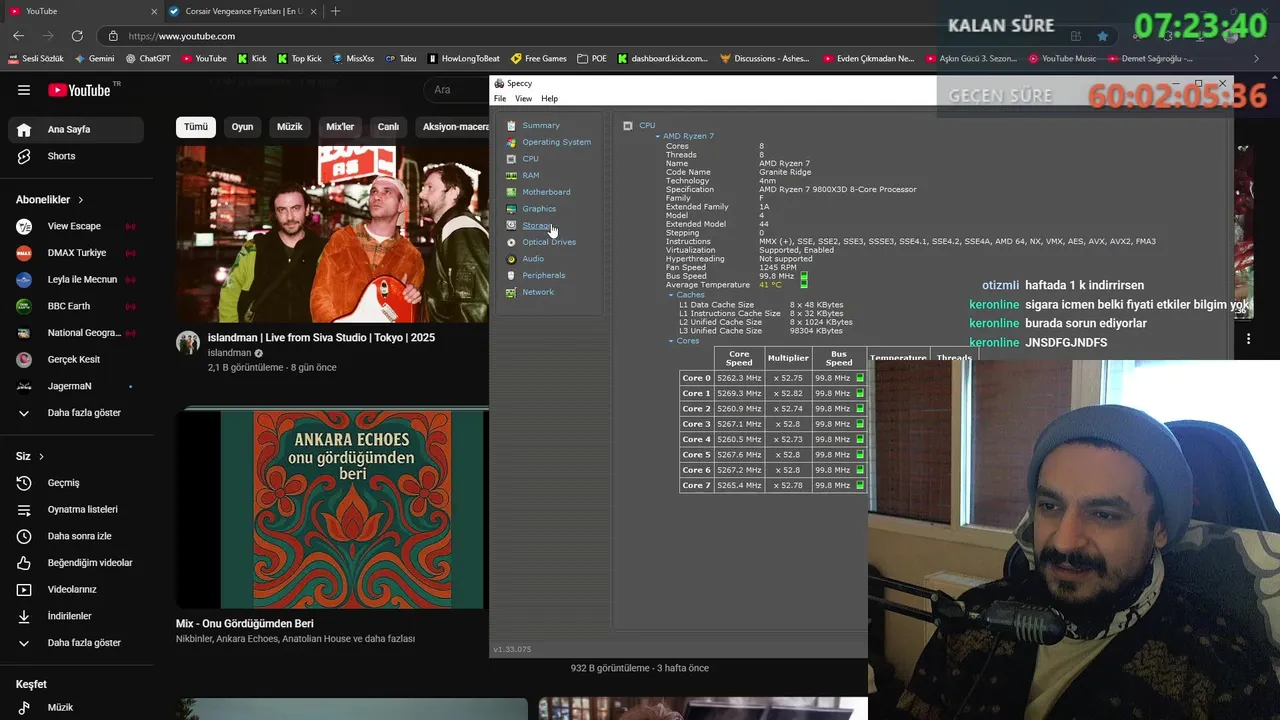Show hidden bookmarks overflow chevron
Screen dimensions: 1280x720
1257,59
